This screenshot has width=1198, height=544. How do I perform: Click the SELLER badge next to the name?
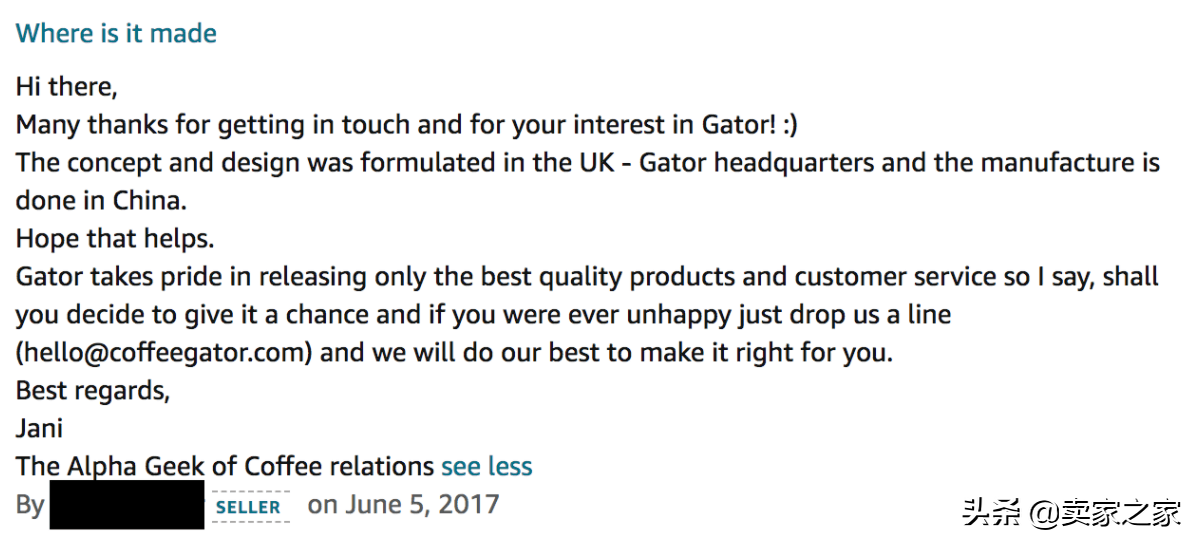(x=249, y=507)
